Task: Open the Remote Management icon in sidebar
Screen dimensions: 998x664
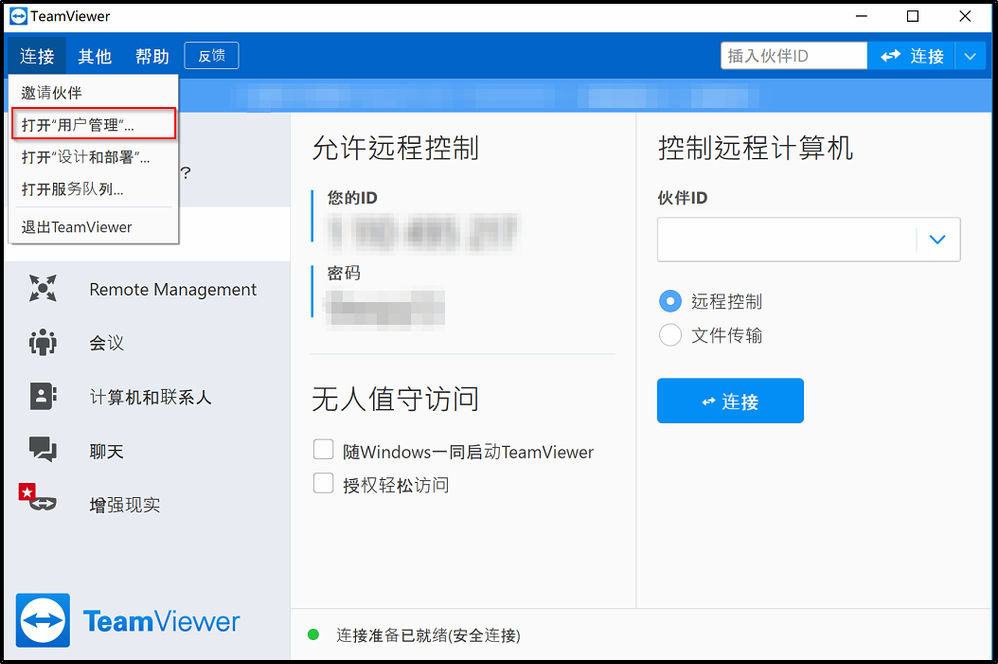Action: tap(43, 288)
